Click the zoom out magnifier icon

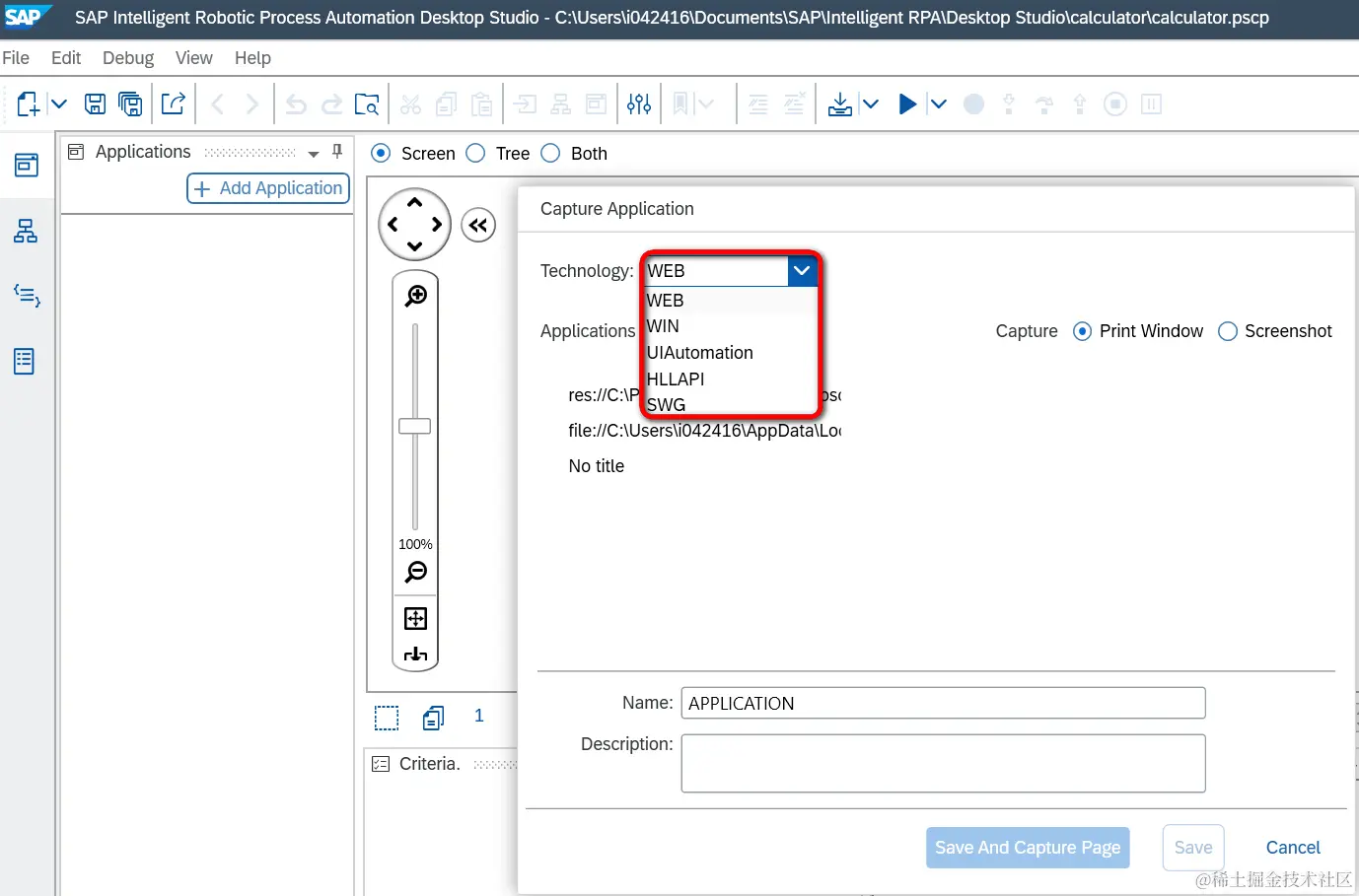[416, 572]
